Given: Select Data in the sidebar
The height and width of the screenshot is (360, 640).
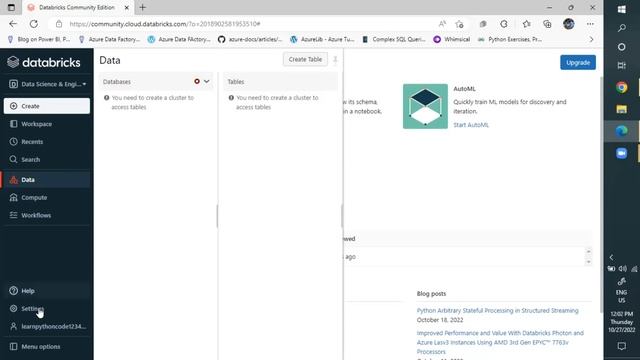Looking at the screenshot, I should tap(46, 180).
